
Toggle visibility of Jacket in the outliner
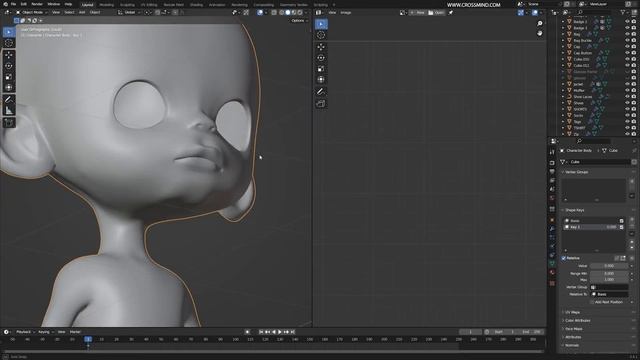(627, 84)
